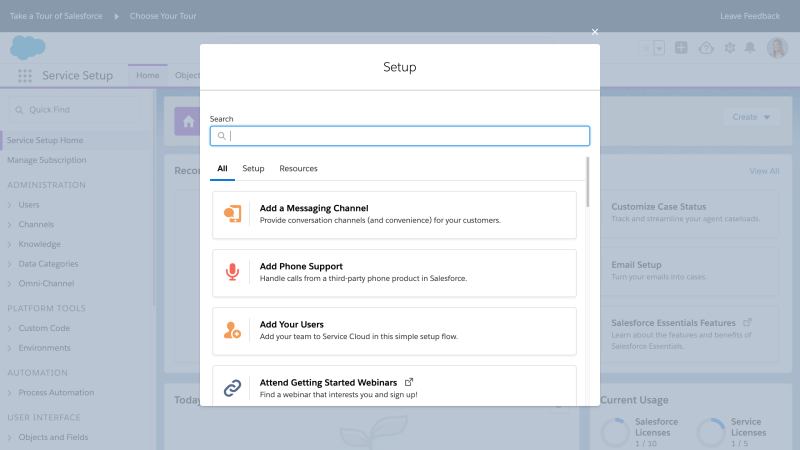Screen dimensions: 800x450
Task: Open Add a Messaging Channel card
Action: click(394, 215)
